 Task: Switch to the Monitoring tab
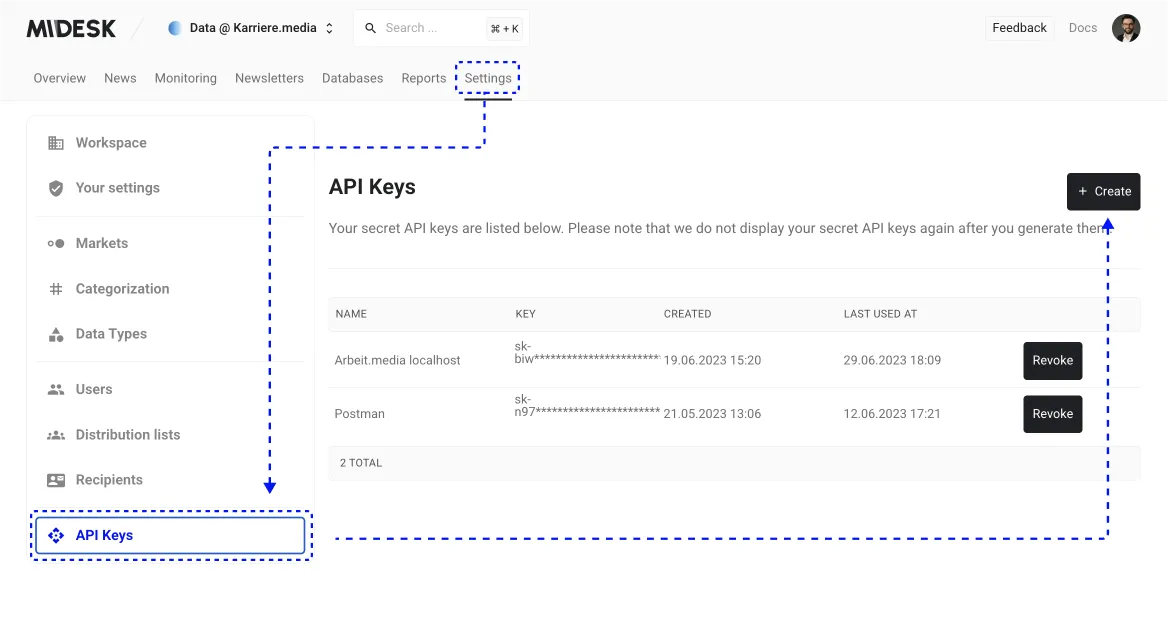click(185, 78)
